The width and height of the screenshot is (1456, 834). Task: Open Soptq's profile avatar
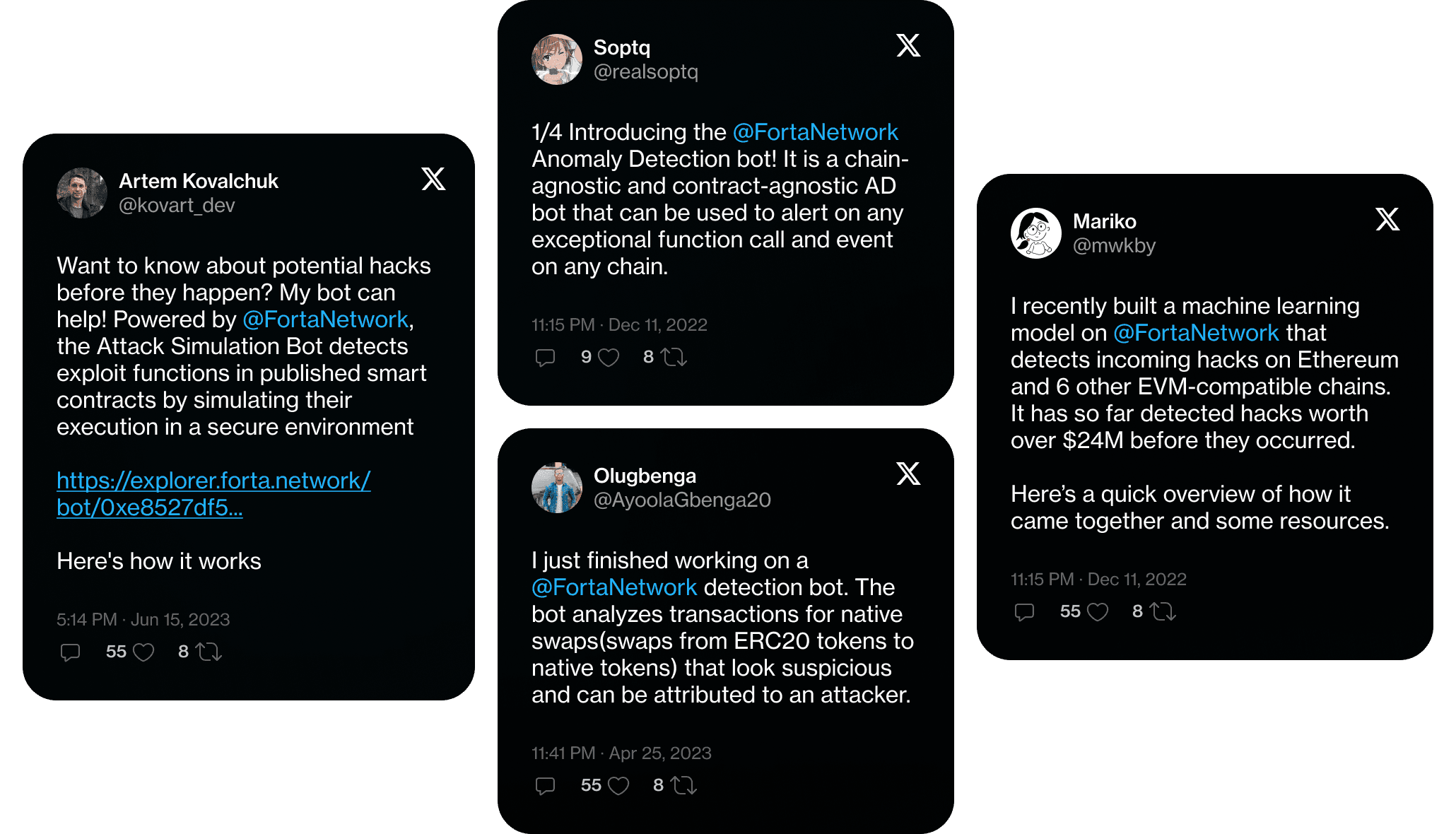click(557, 59)
